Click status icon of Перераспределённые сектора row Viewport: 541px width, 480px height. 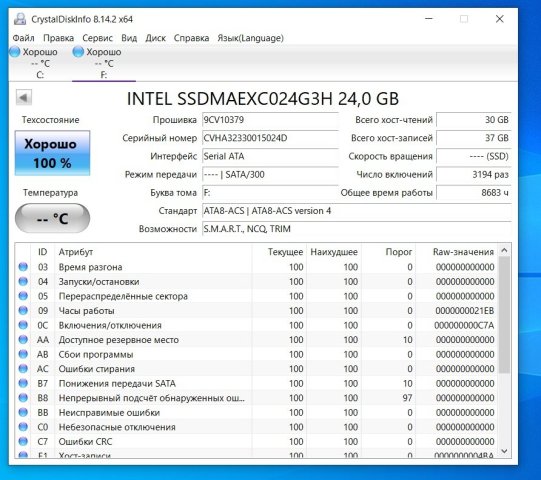(x=23, y=296)
